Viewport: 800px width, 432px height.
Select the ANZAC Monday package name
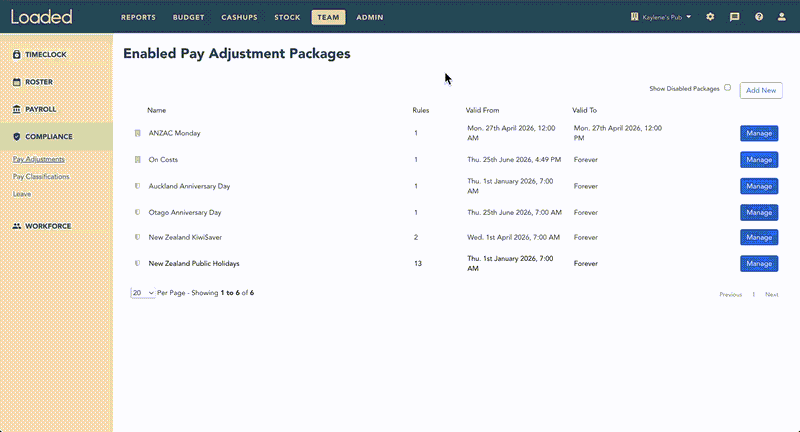174,133
